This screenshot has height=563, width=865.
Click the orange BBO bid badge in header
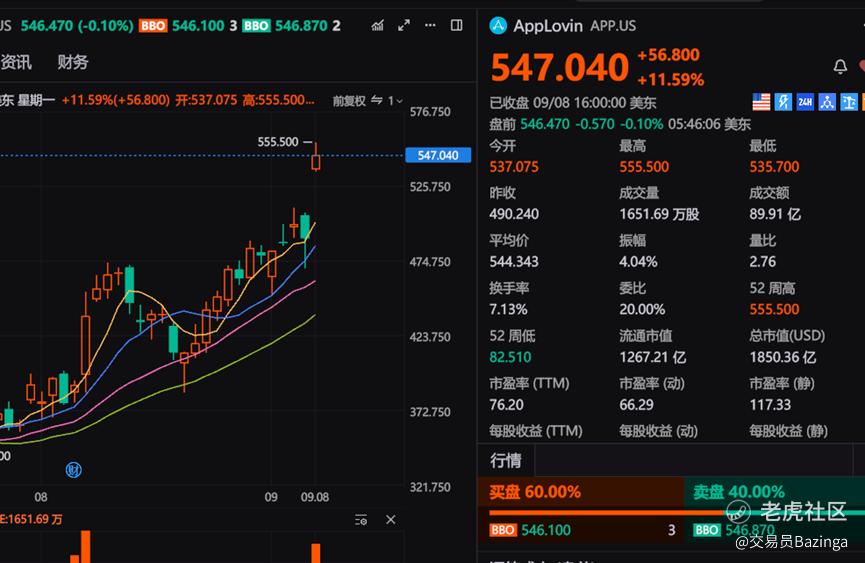153,26
